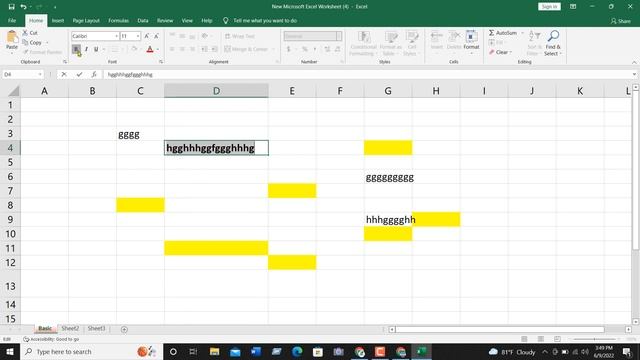Screen dimensions: 640x360
Task: Click the Delete cells icon
Action: [x=454, y=40]
